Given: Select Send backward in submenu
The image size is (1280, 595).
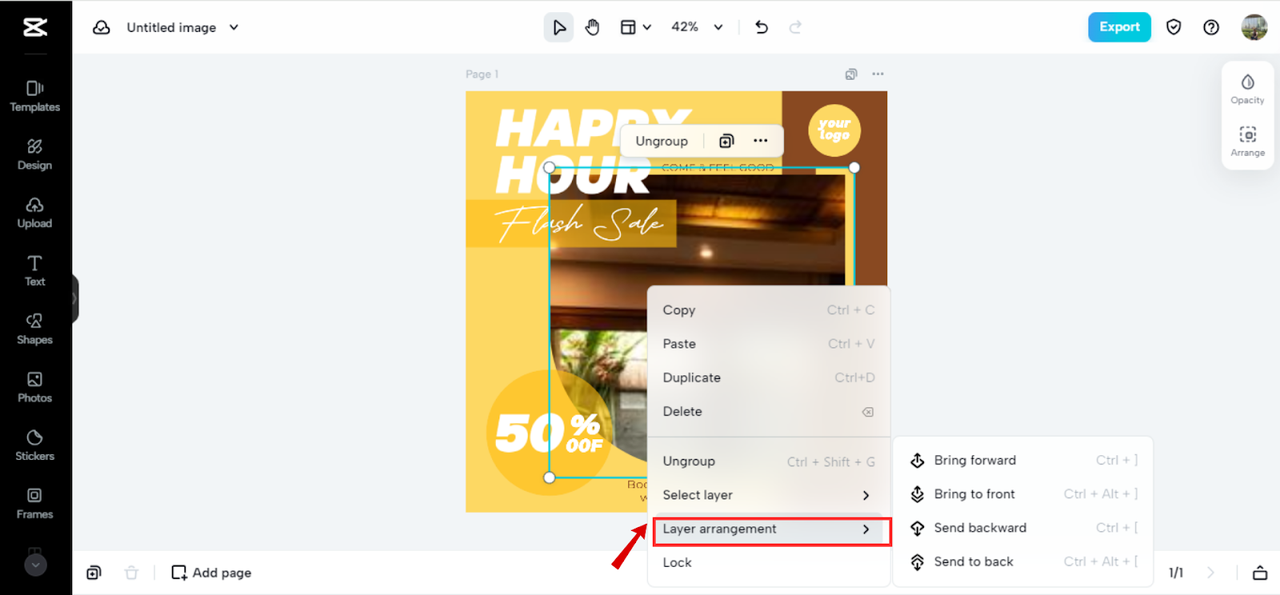Looking at the screenshot, I should tap(1023, 528).
